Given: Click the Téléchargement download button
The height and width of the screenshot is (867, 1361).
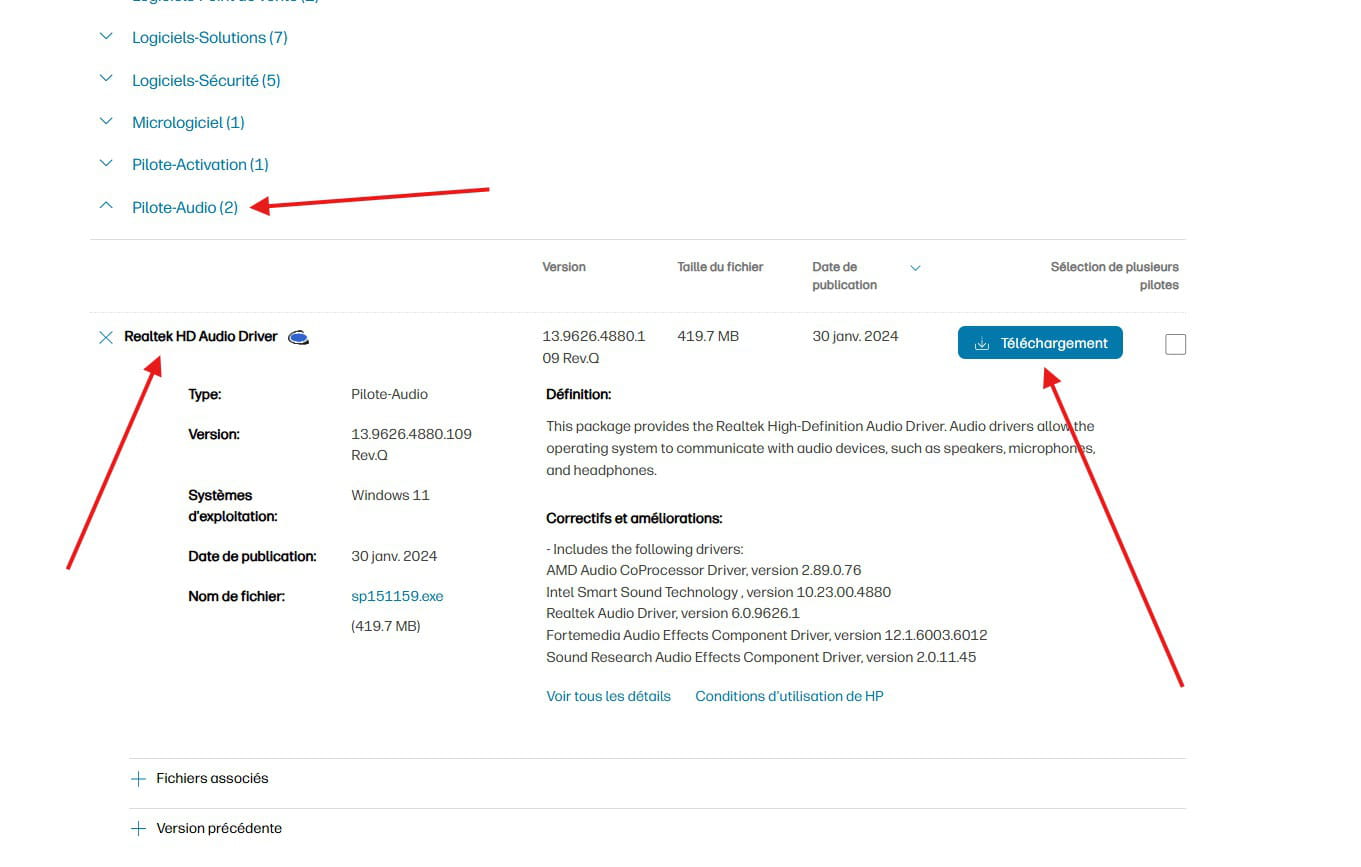Looking at the screenshot, I should click(x=1040, y=343).
